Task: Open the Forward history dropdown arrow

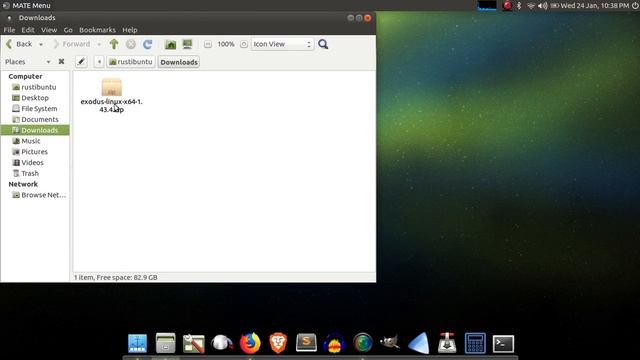Action: click(x=99, y=44)
